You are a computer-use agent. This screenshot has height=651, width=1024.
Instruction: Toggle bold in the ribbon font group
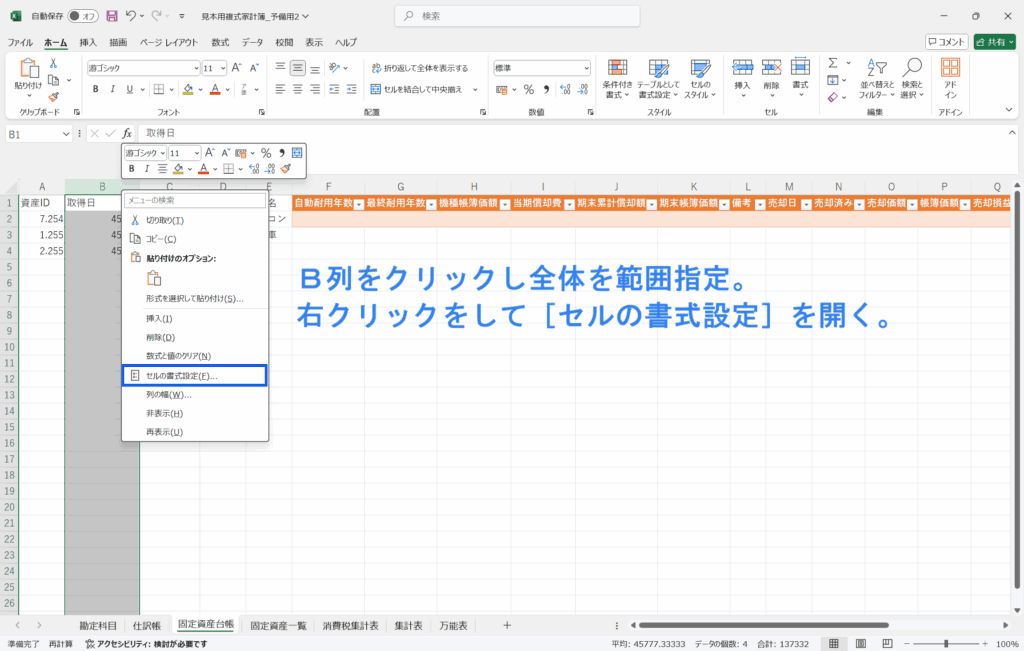[95, 89]
